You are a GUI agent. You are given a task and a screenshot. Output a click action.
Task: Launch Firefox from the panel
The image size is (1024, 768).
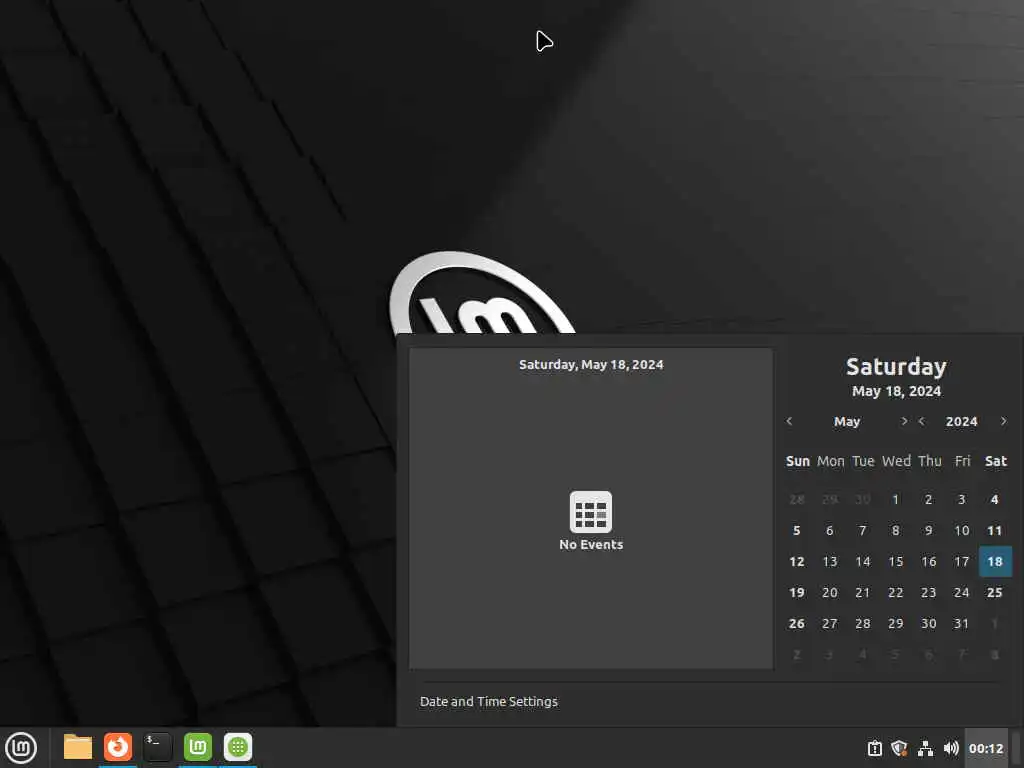pos(118,747)
